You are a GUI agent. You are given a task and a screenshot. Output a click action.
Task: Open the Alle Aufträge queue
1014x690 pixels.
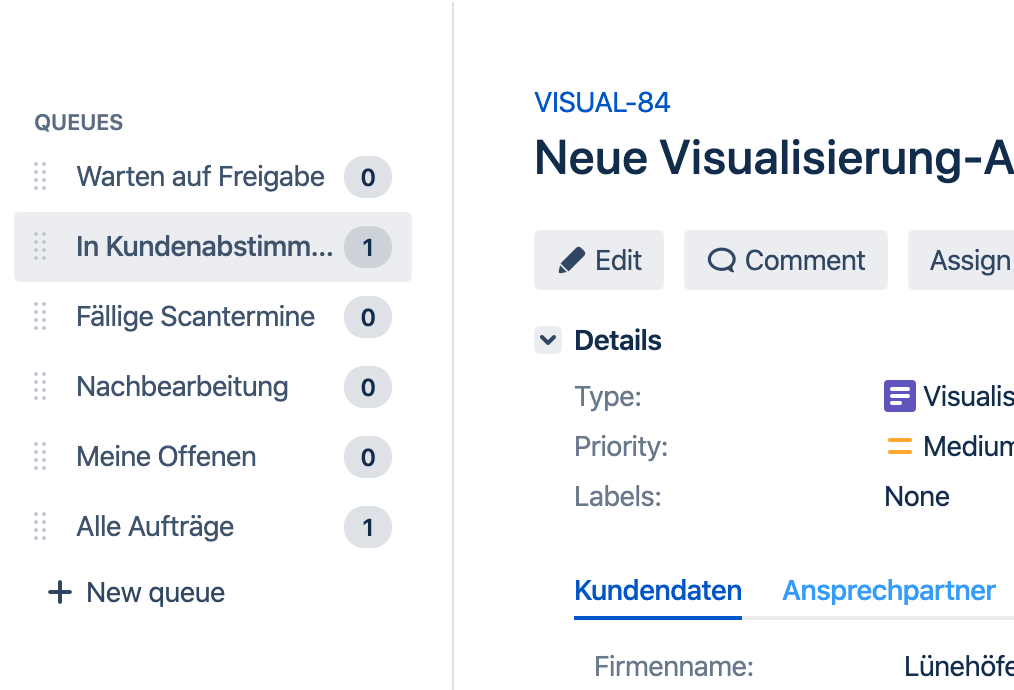(x=213, y=526)
